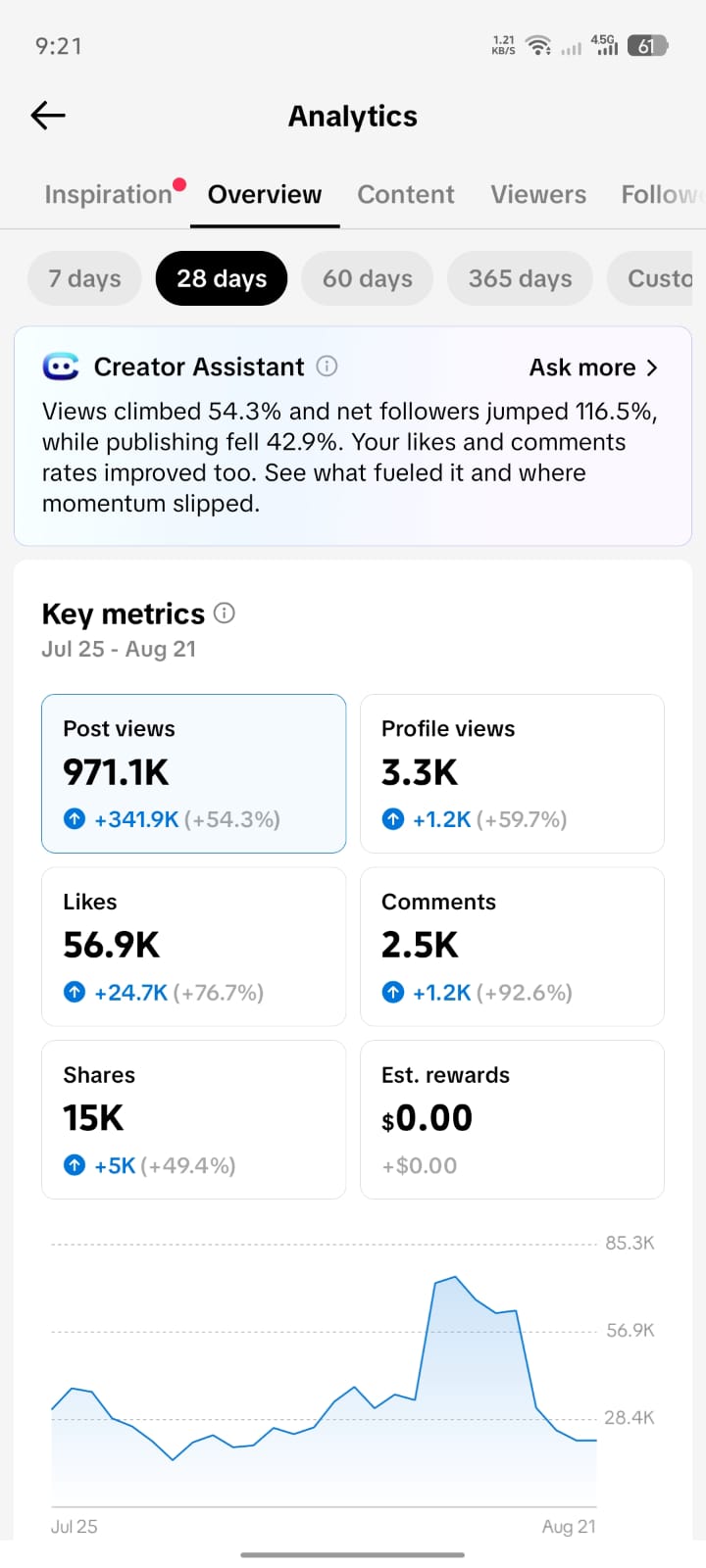
Task: Select the Est. rewards metric card
Action: point(512,1119)
